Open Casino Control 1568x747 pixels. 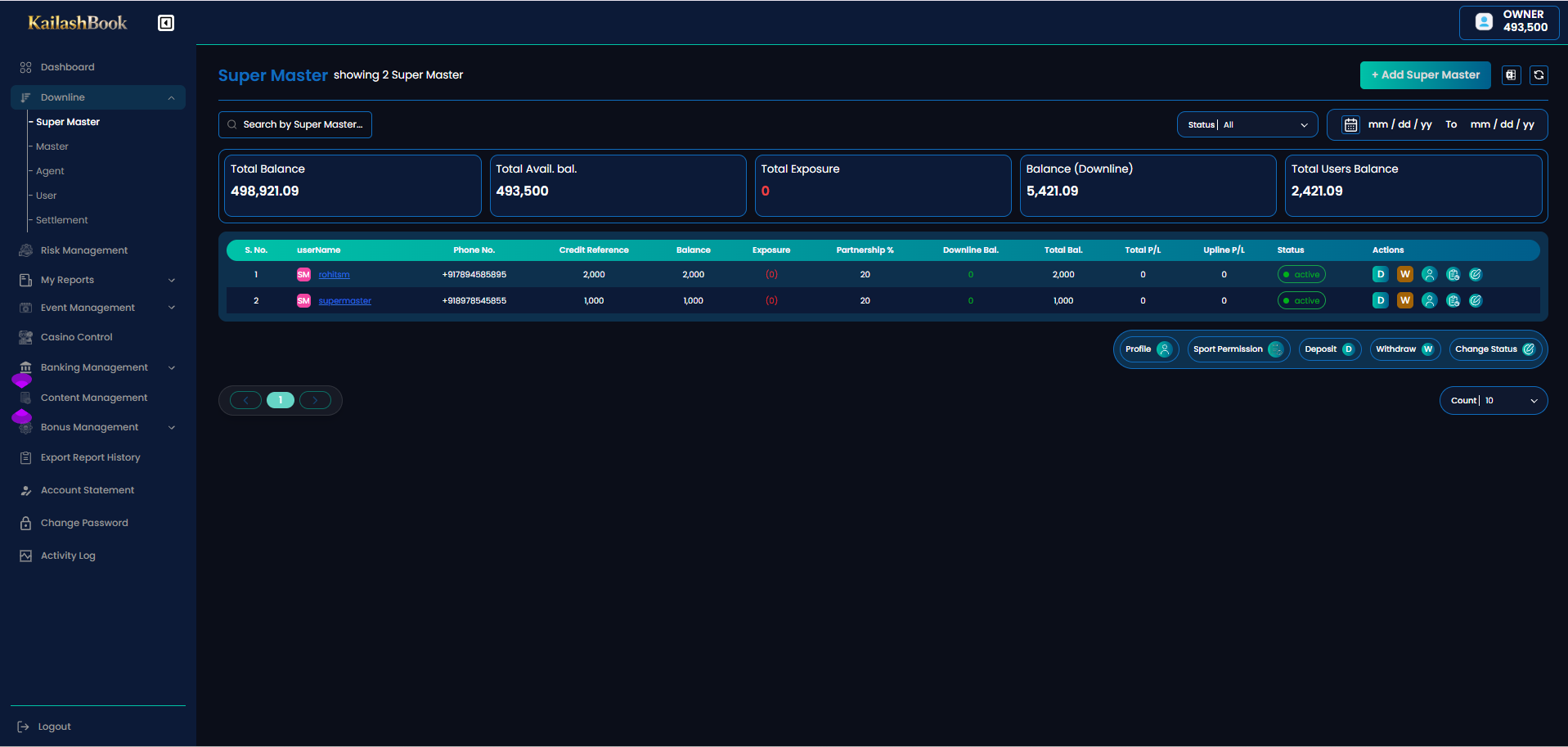coord(77,337)
